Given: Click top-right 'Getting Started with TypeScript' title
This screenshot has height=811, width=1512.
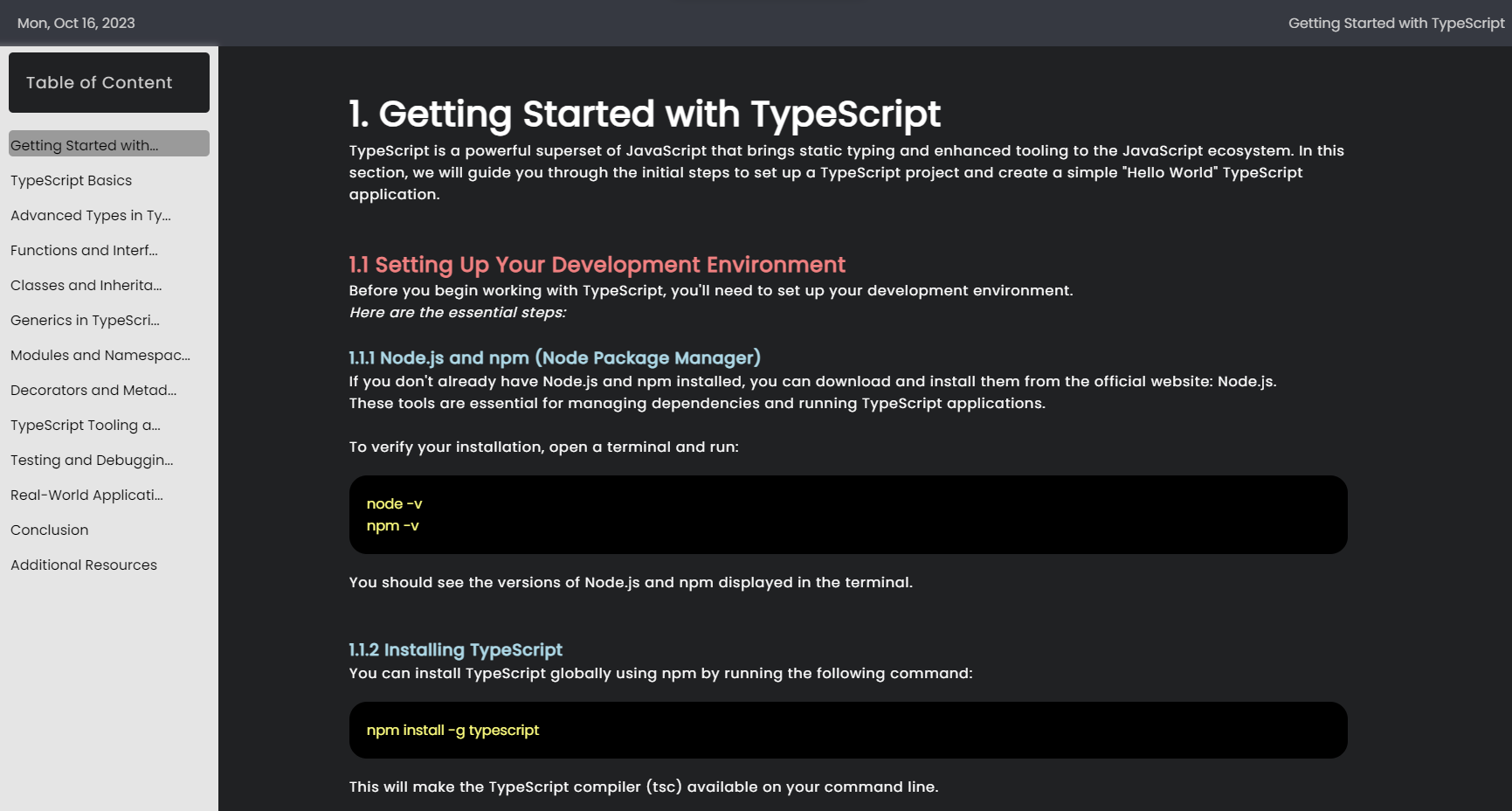Looking at the screenshot, I should (x=1396, y=23).
